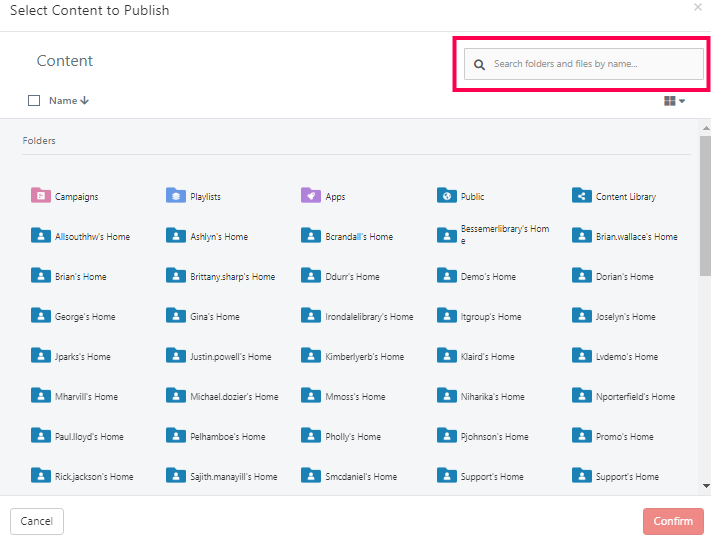Click the Joselyn's Home folder icon

point(582,315)
